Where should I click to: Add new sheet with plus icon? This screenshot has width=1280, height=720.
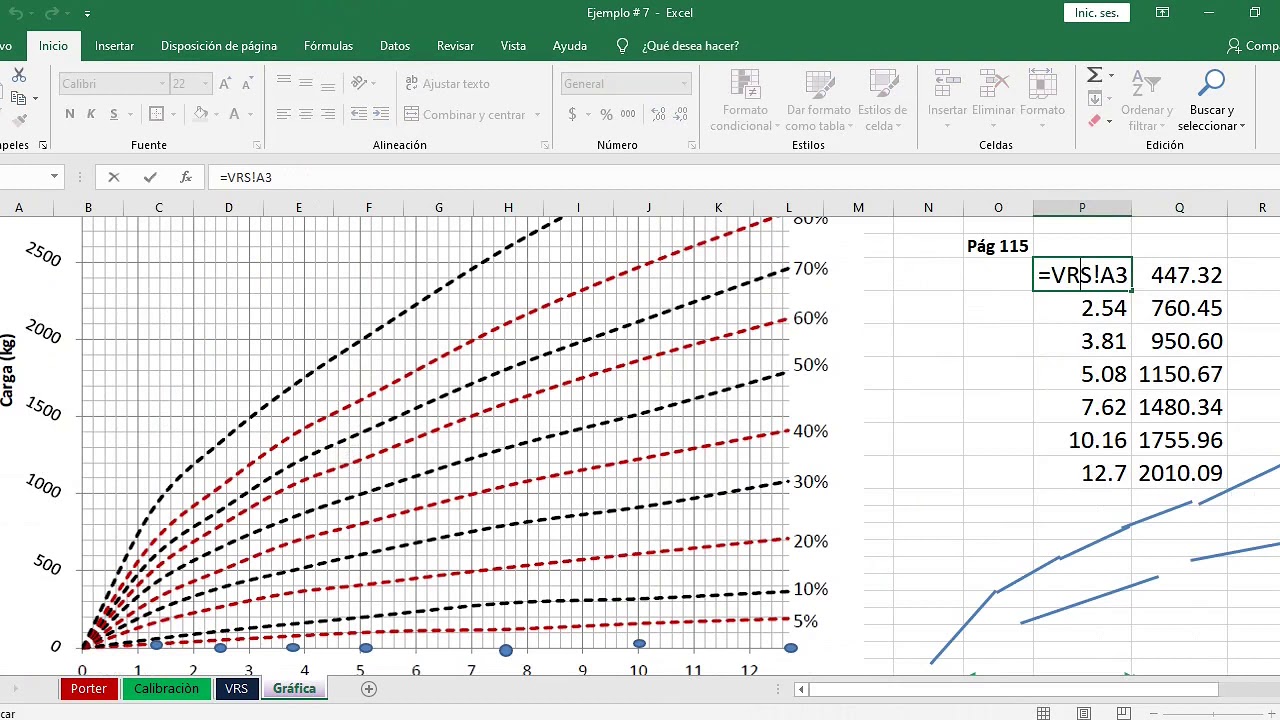click(x=369, y=689)
